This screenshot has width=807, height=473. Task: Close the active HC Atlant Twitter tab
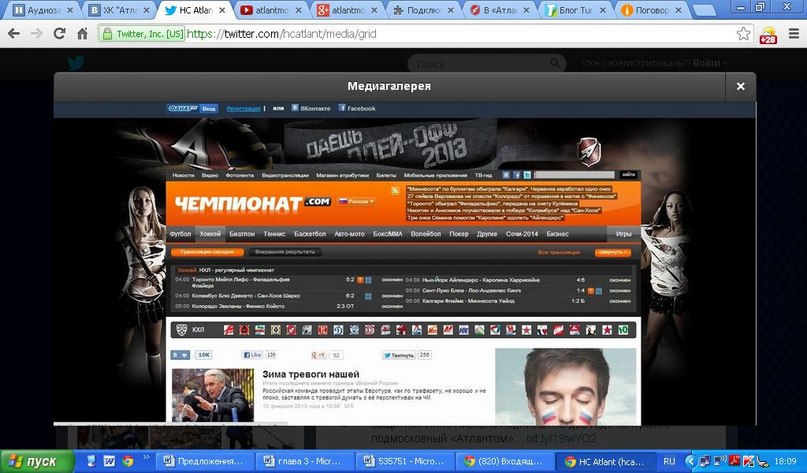(222, 10)
